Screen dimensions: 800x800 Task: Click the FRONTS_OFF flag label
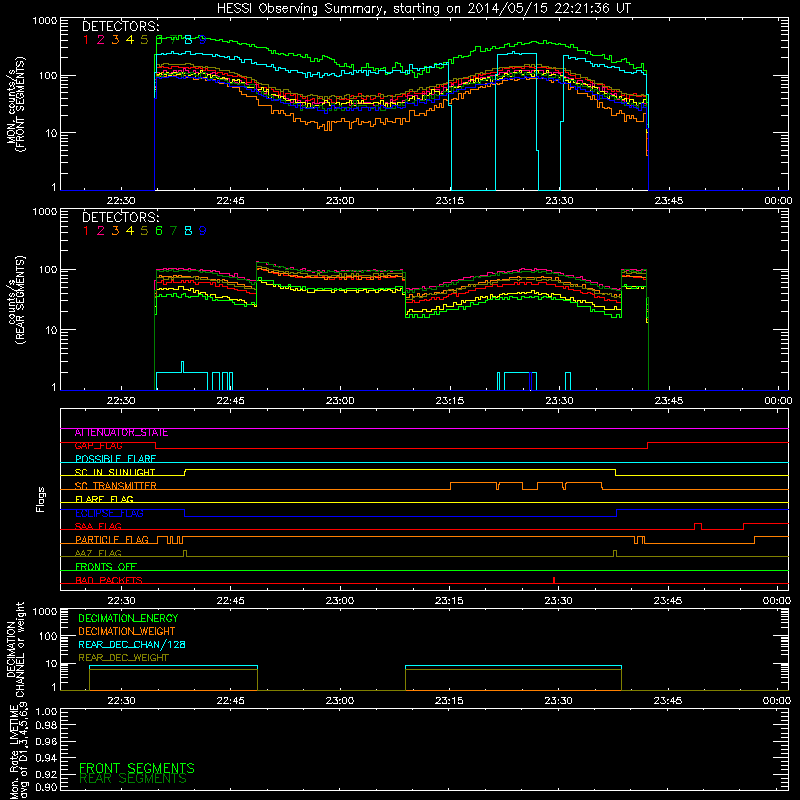(106, 567)
